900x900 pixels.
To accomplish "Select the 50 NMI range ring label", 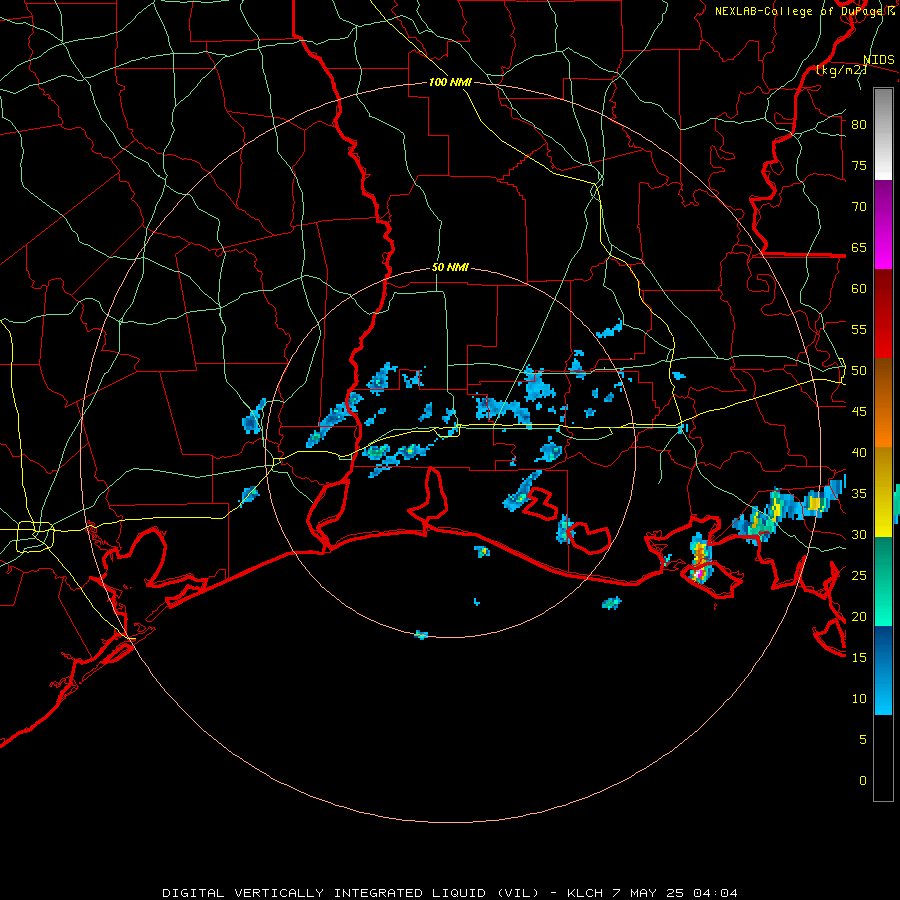I will [450, 267].
